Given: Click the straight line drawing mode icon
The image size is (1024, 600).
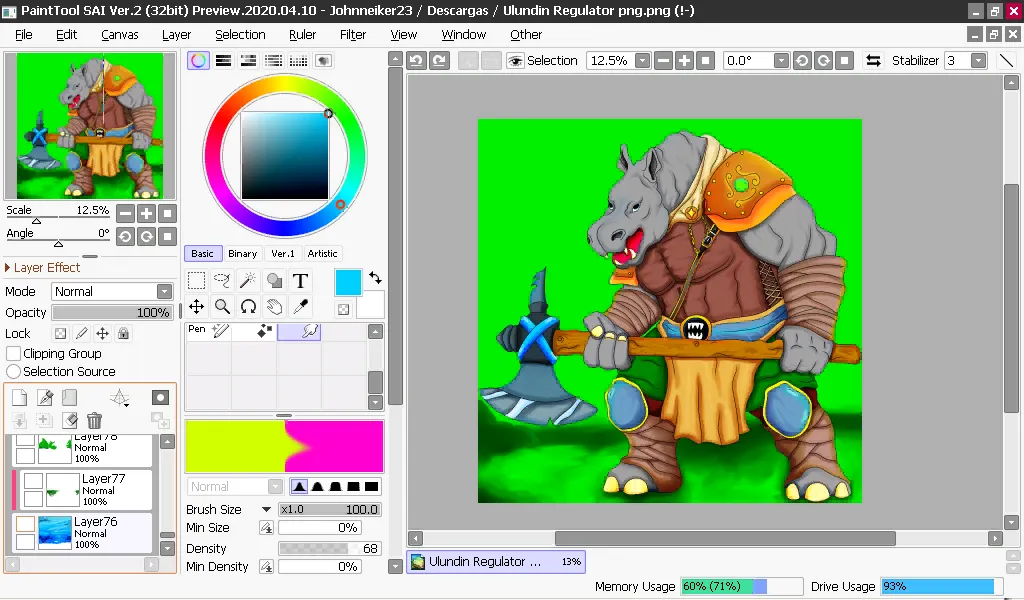Looking at the screenshot, I should [x=1006, y=61].
